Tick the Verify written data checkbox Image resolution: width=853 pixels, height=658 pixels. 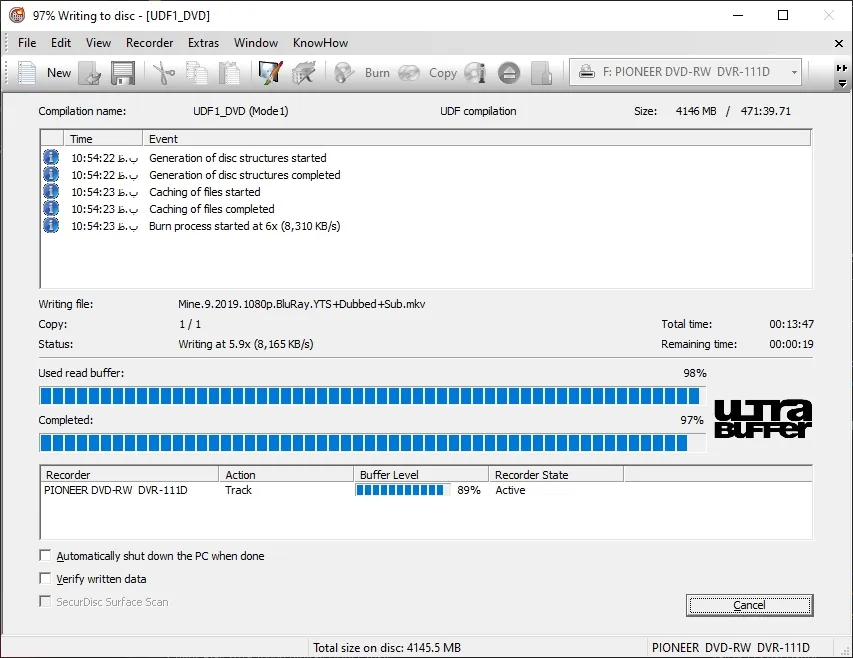click(x=45, y=579)
